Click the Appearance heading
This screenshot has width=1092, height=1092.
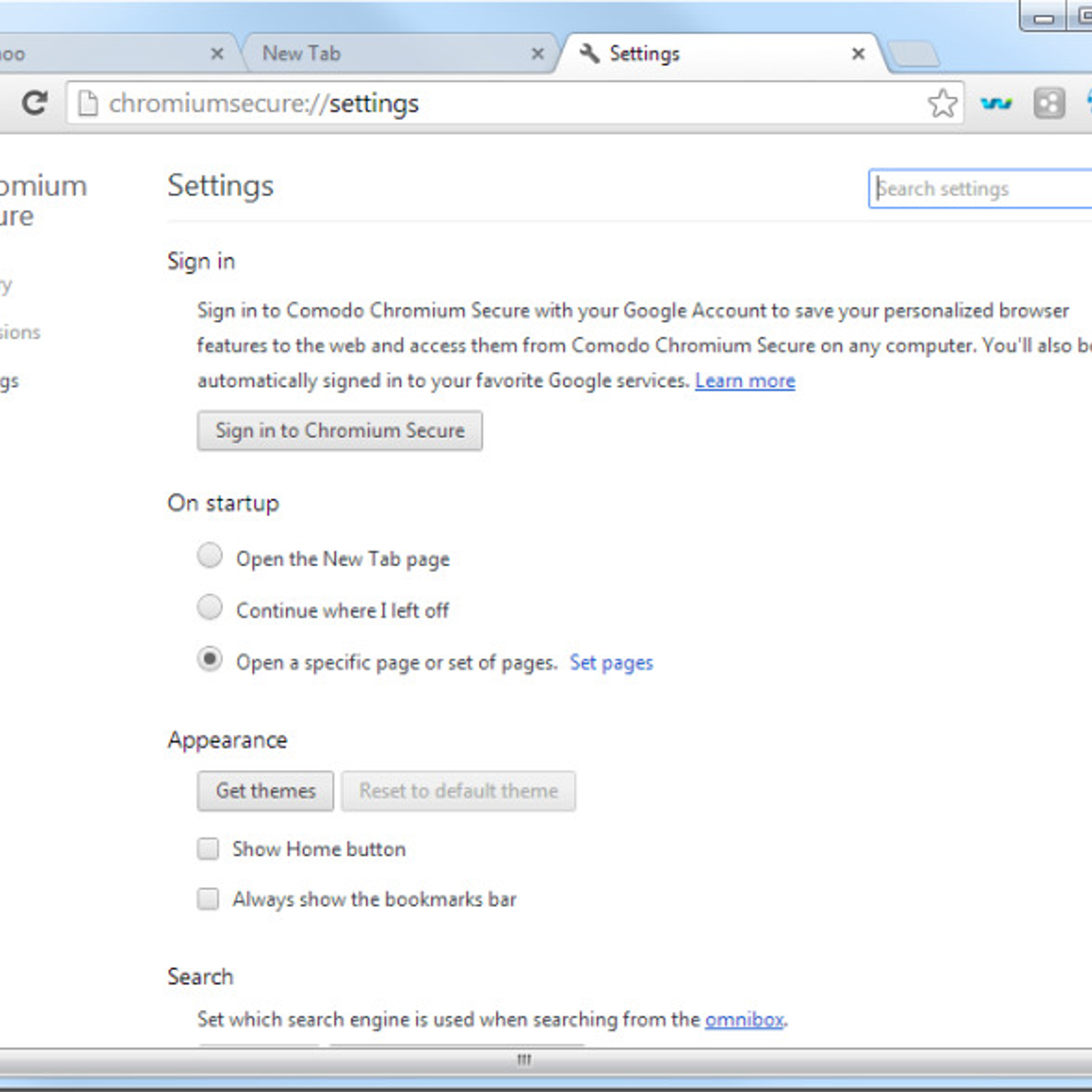point(227,741)
